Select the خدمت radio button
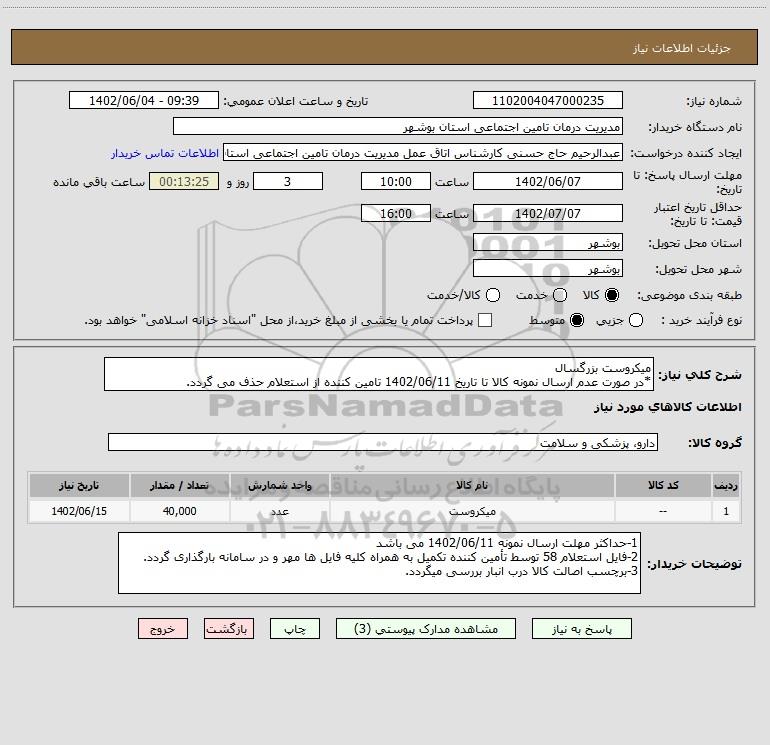The width and height of the screenshot is (770, 745). tap(560, 295)
